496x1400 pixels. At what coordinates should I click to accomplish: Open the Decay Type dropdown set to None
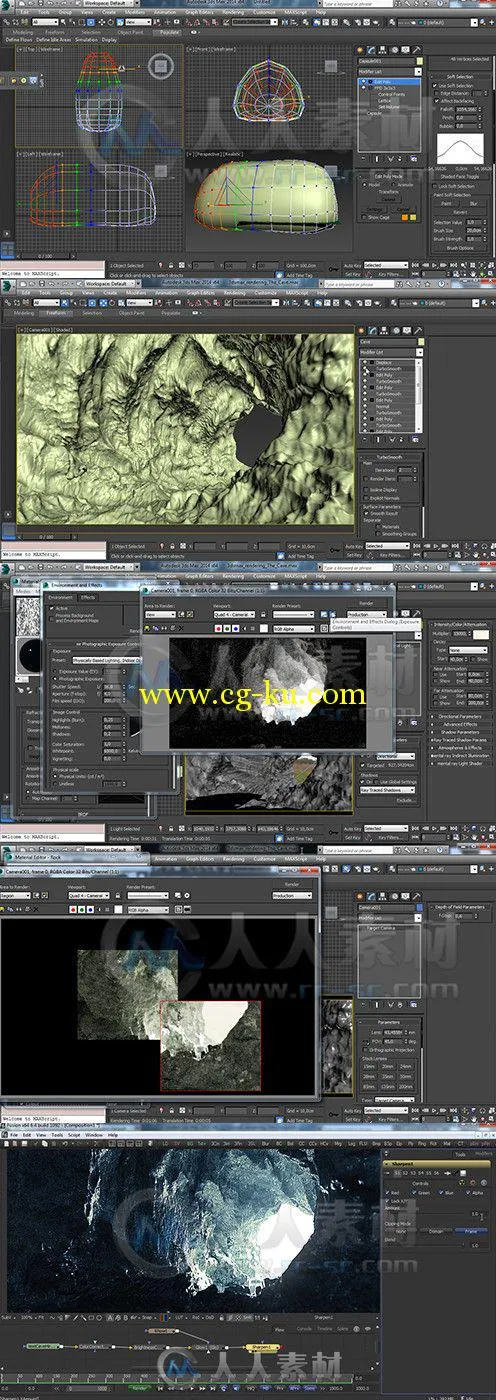click(468, 649)
